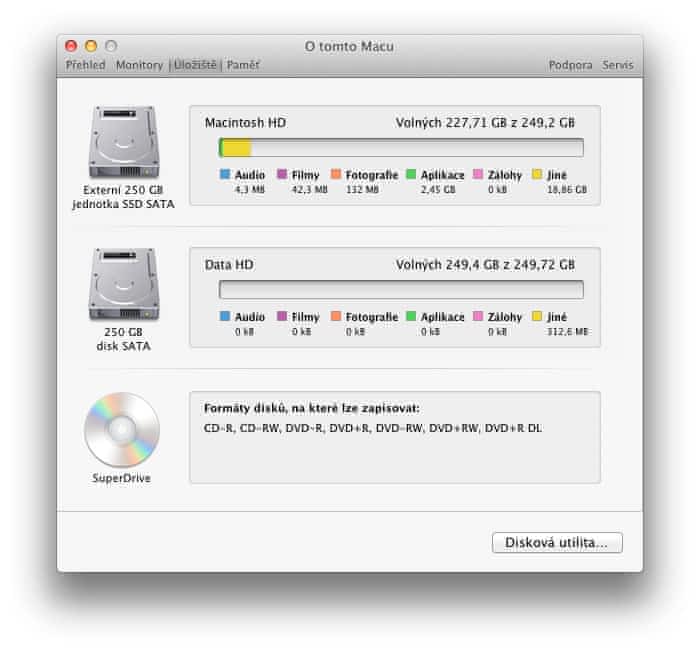Click 'Volných 227,71 GB z 249,2 GB' text
Image resolution: width=700 pixels, height=651 pixels.
[x=485, y=123]
